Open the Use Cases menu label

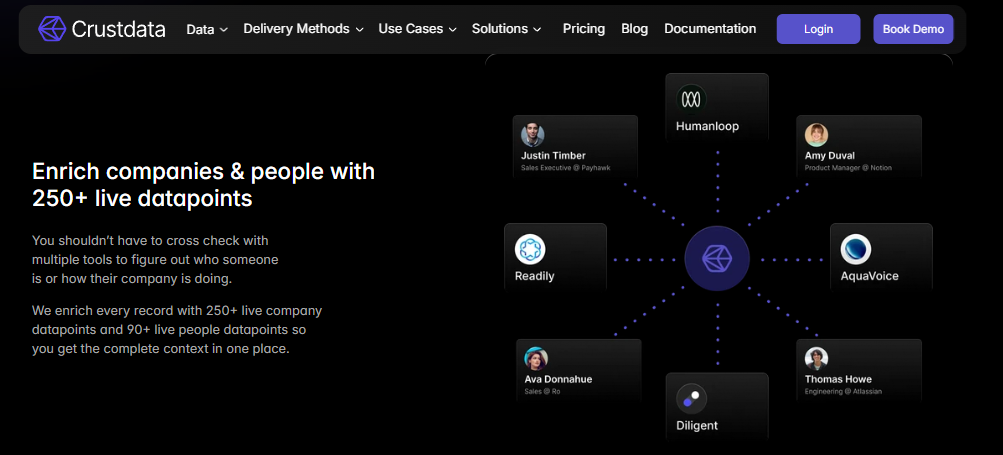411,29
